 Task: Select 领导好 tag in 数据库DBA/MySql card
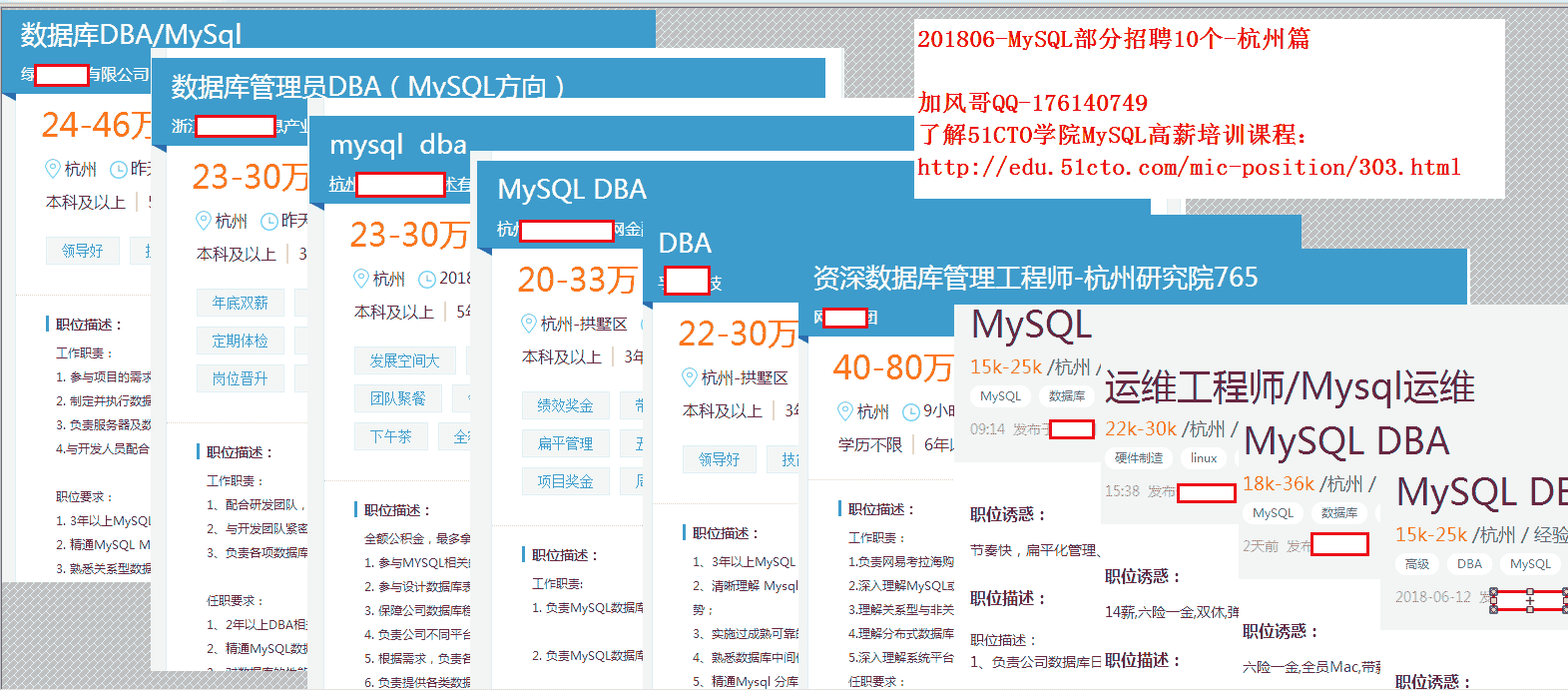[82, 251]
